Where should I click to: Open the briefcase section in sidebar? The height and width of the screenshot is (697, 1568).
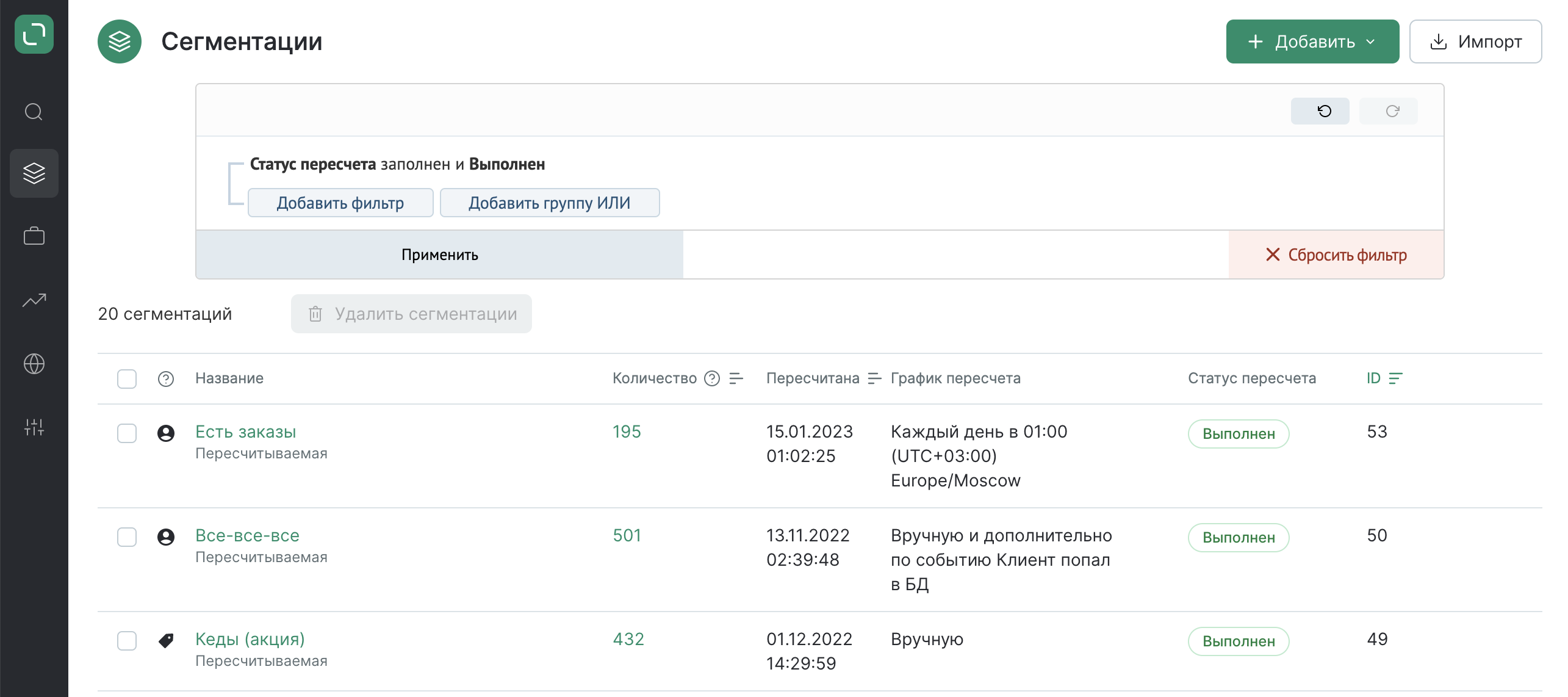(x=34, y=236)
